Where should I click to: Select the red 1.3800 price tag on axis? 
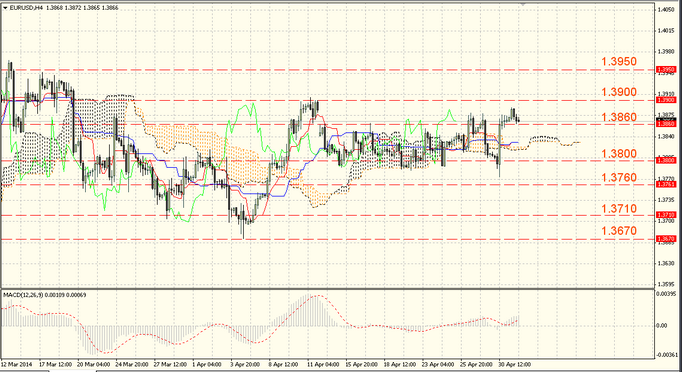tap(666, 160)
